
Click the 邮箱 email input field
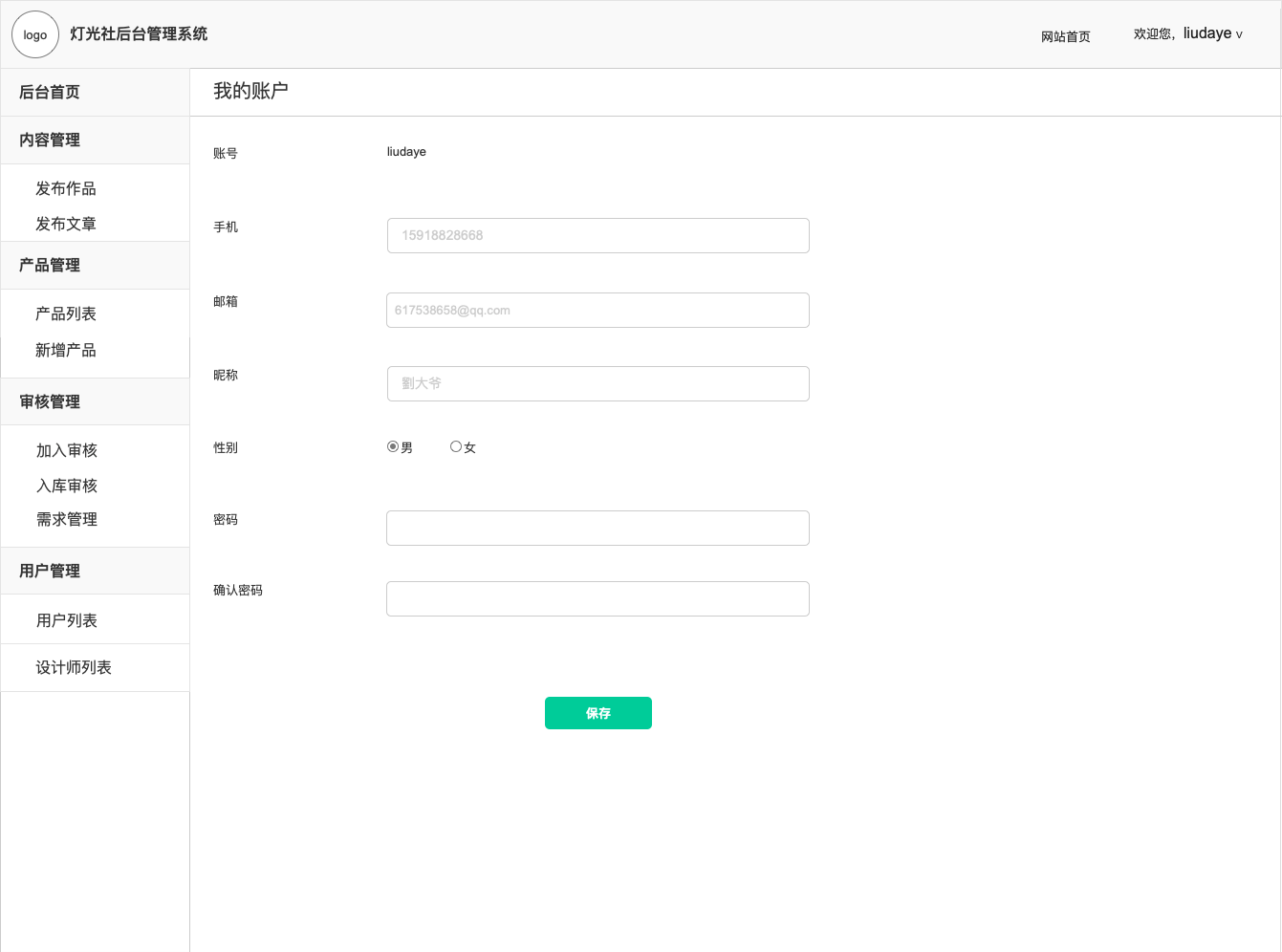coord(598,310)
